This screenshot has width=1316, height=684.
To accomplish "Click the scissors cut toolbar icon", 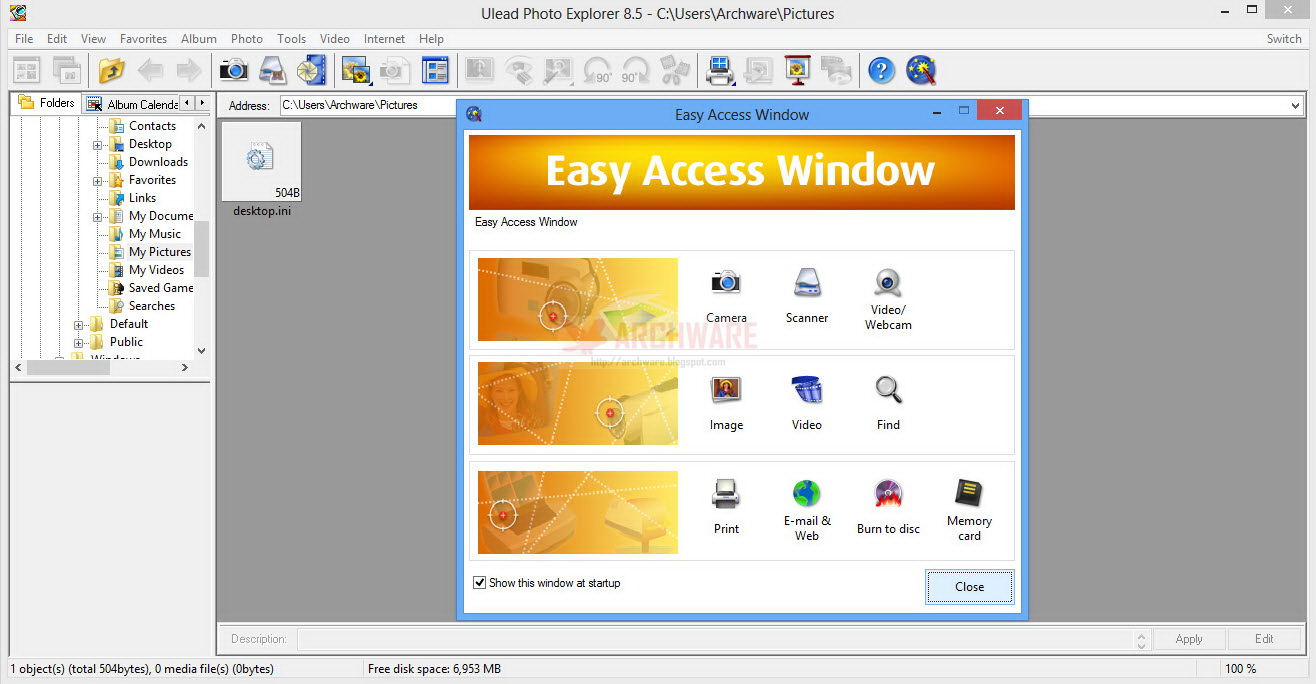I will [676, 70].
